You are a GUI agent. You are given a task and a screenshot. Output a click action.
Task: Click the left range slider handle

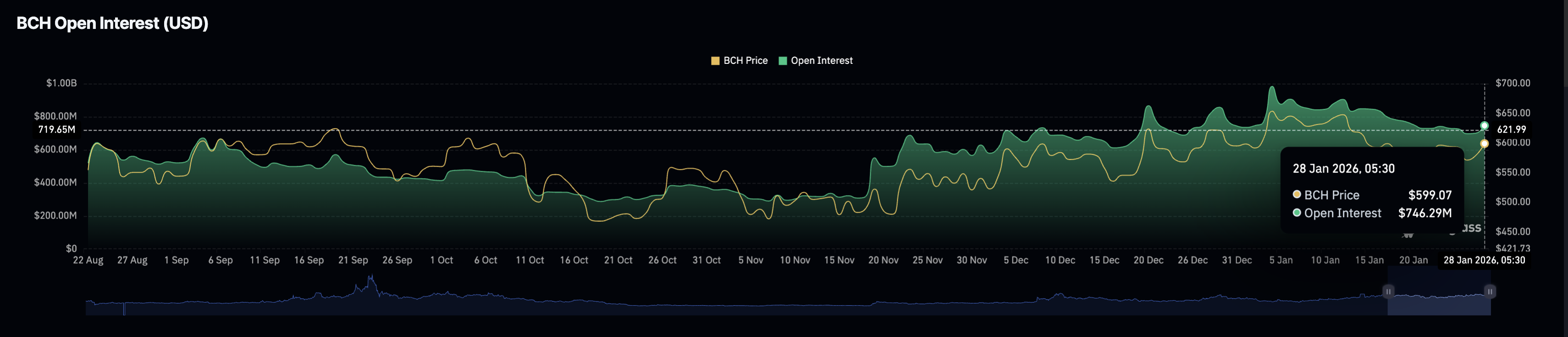point(1388,292)
